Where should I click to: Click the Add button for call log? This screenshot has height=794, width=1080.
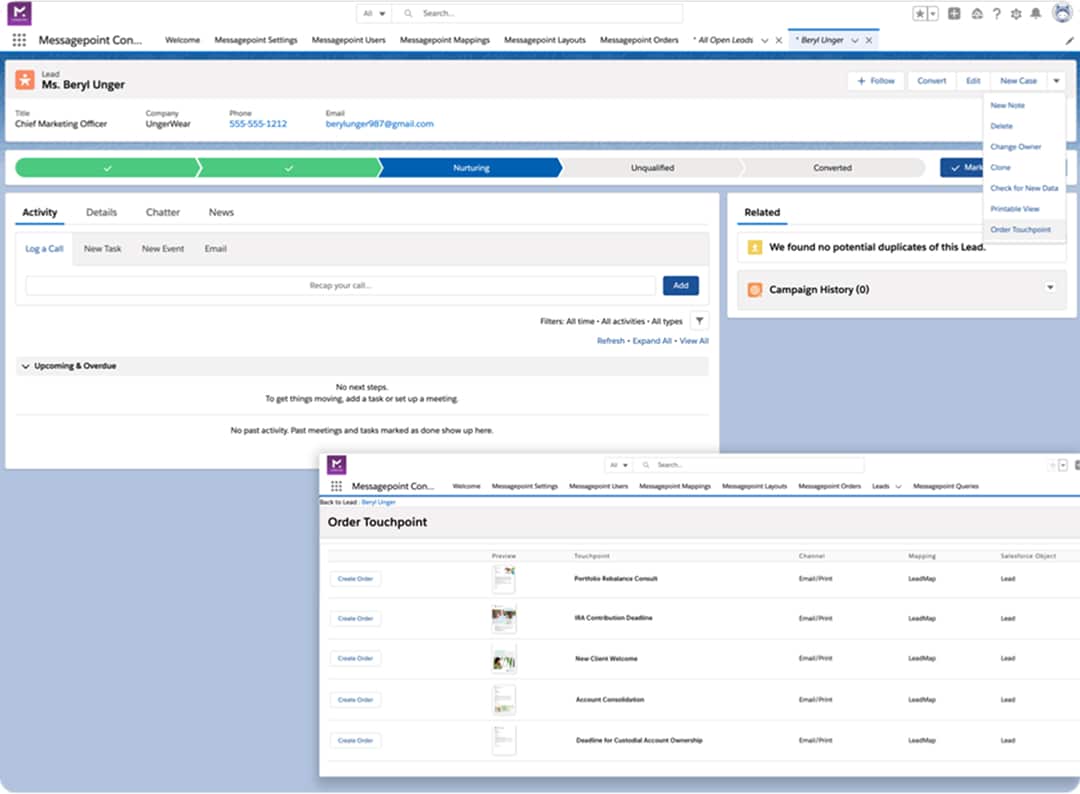click(681, 285)
